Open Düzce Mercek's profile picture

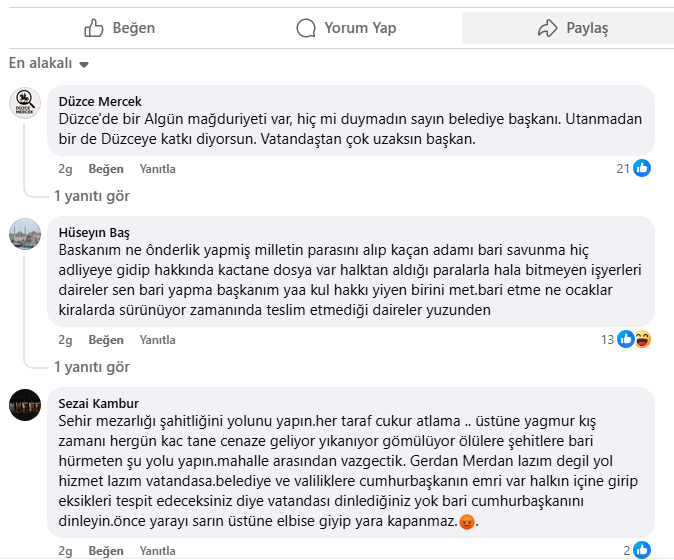pos(25,103)
